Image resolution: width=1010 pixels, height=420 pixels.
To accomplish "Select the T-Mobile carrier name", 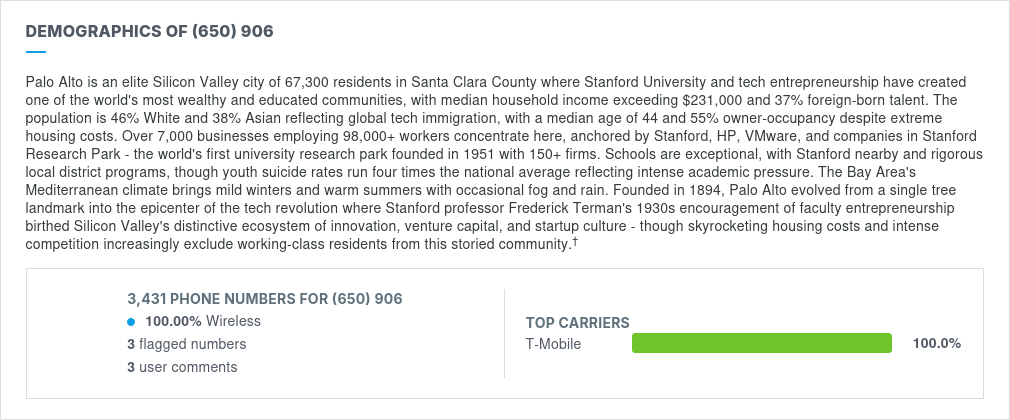I will 553,344.
